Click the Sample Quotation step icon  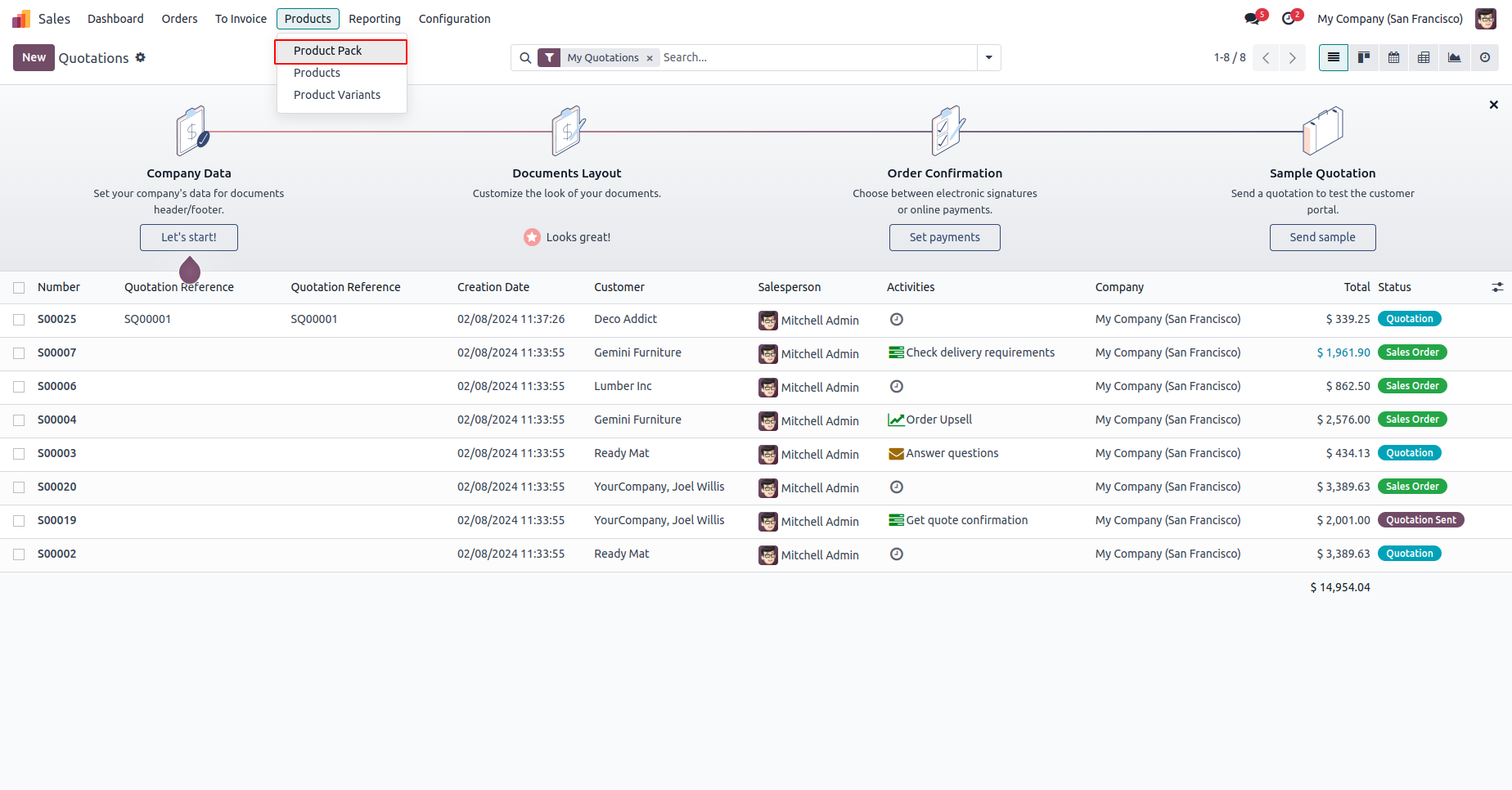click(1323, 131)
